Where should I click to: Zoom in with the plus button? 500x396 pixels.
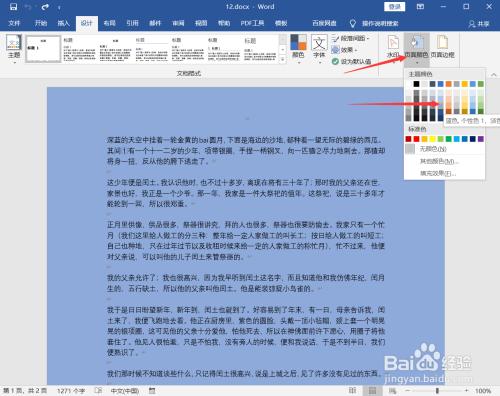tap(466, 390)
